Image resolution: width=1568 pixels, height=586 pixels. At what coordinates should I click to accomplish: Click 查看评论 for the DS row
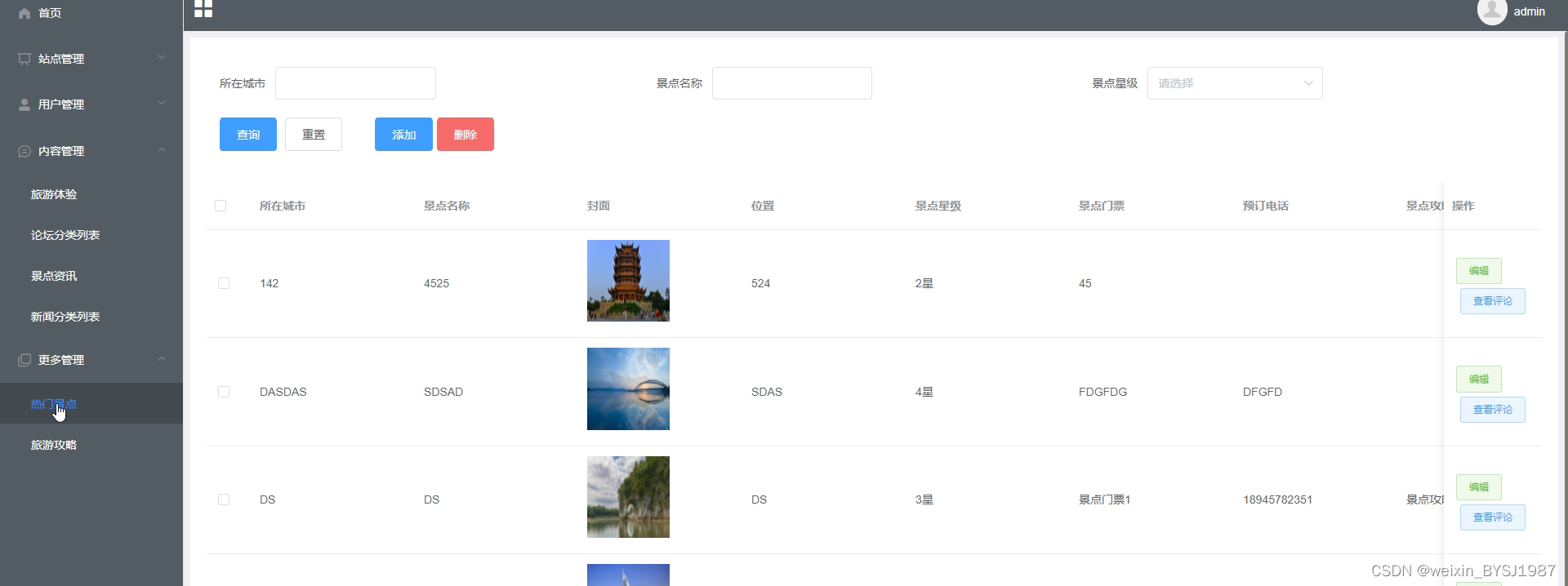click(1493, 517)
